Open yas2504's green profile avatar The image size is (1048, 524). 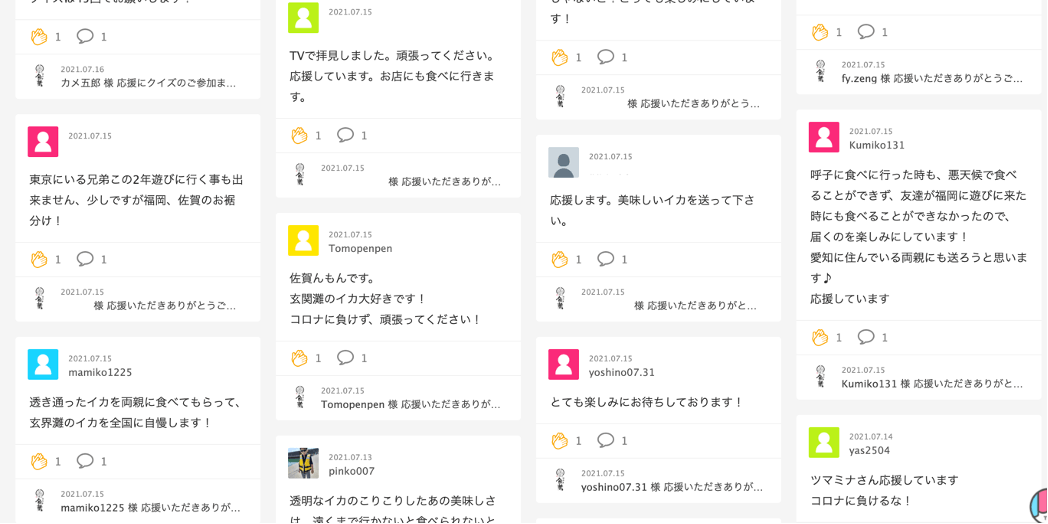click(x=824, y=443)
